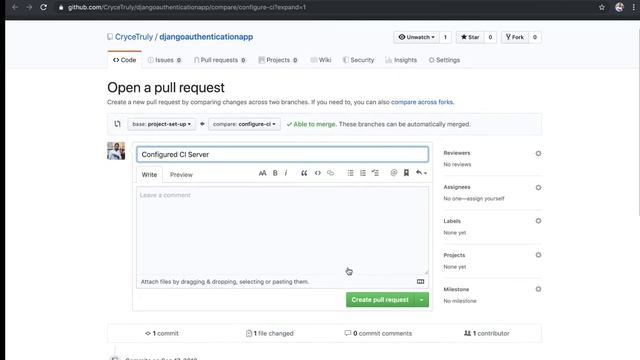Screen dimensions: 640x360
Task: Open the Labels gear icon
Action: coord(538,221)
